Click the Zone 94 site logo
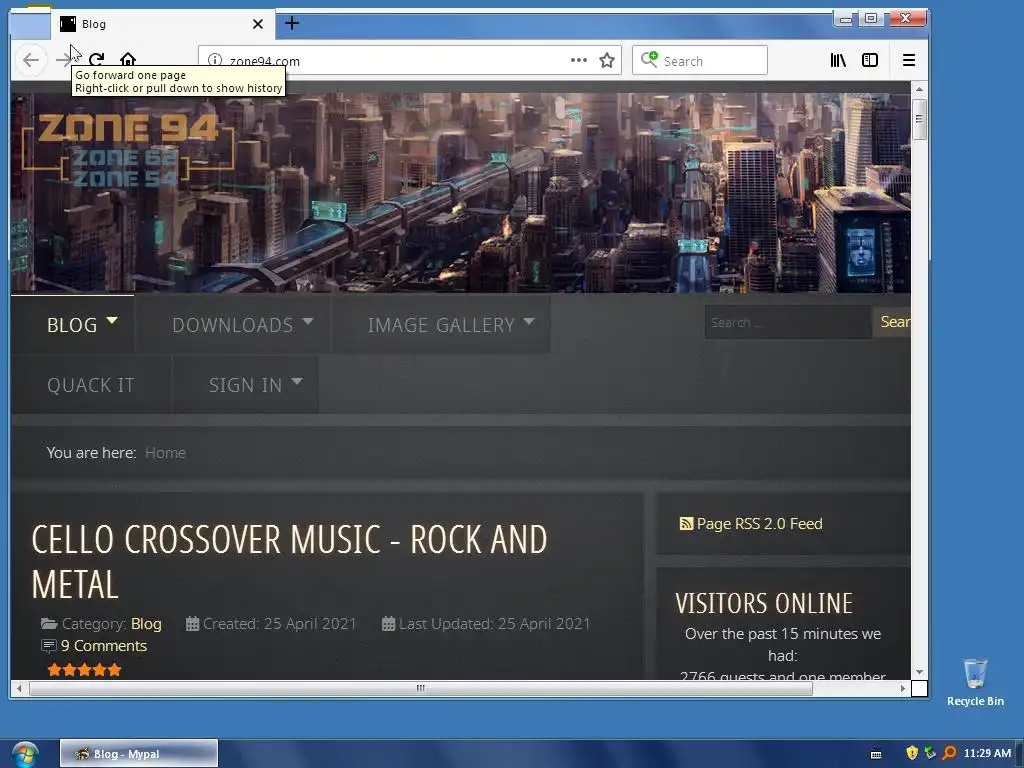 pos(127,148)
